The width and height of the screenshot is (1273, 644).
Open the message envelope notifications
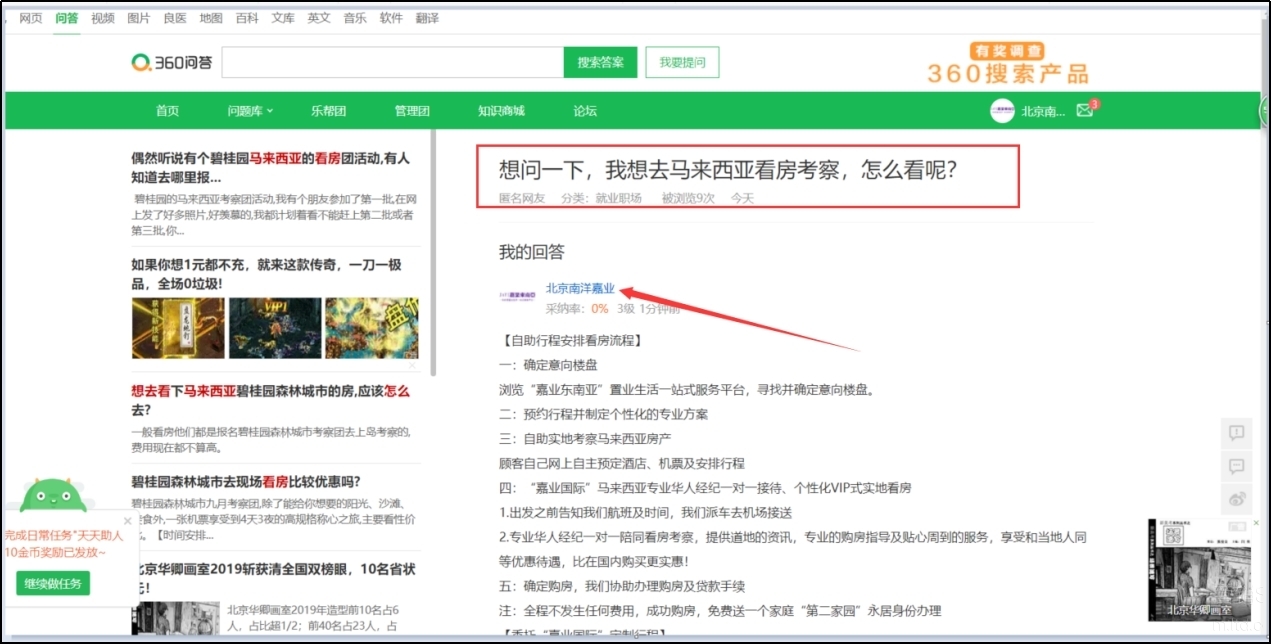(1085, 111)
